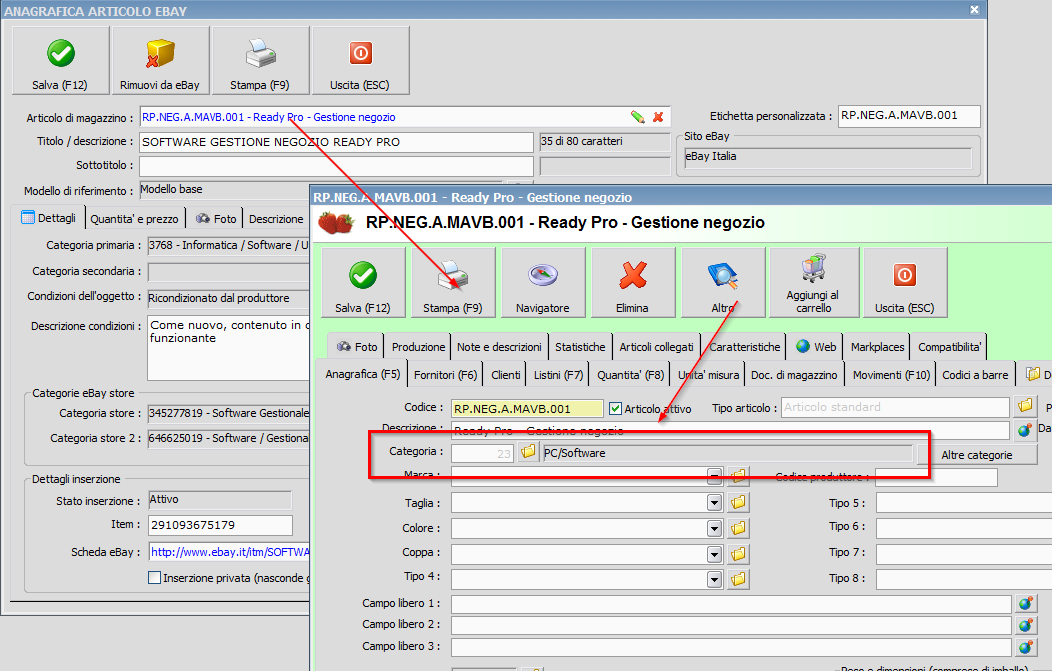Click folder icon next to Coppa dropdown
This screenshot has height=671, width=1052.
point(738,554)
